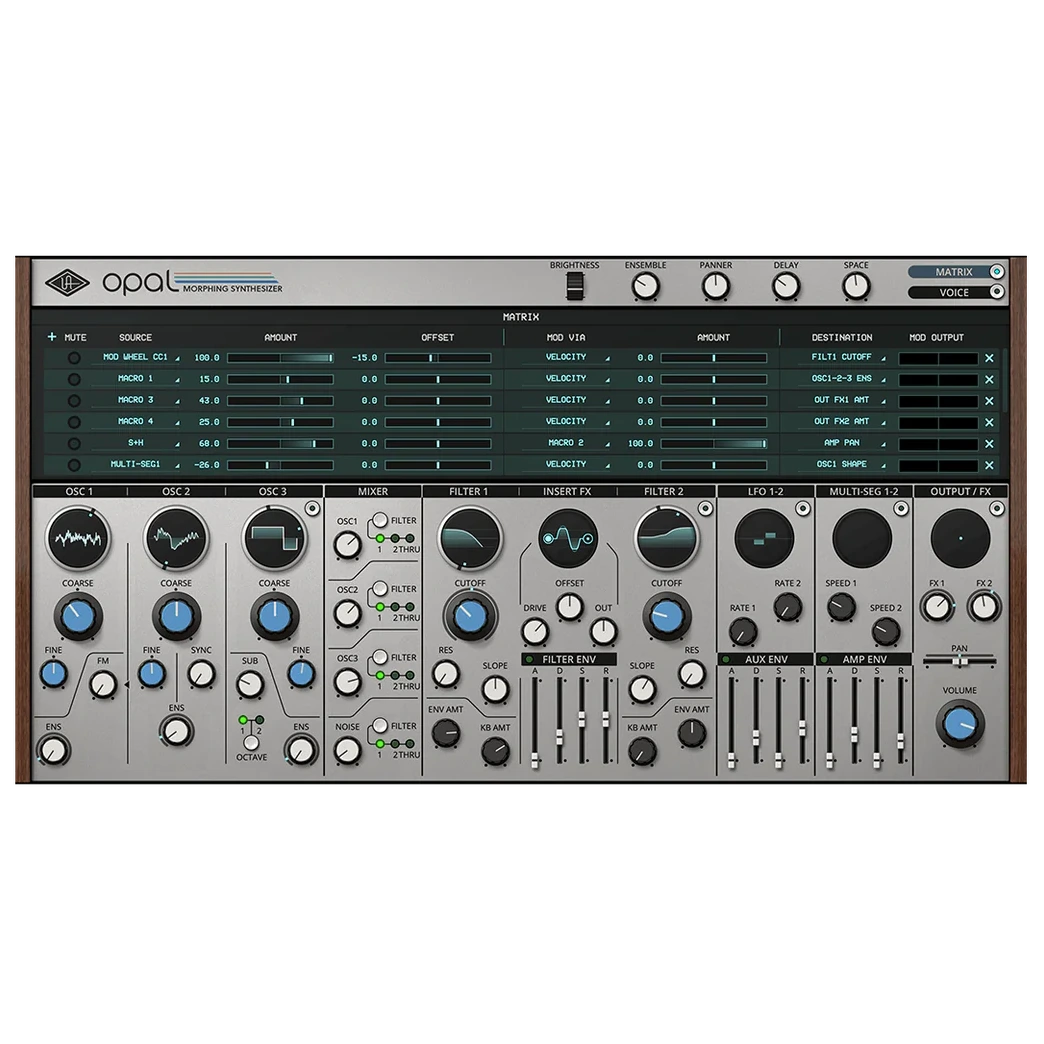Mute the MACRO 3 matrix row
1044x1044 pixels.
[x=74, y=401]
